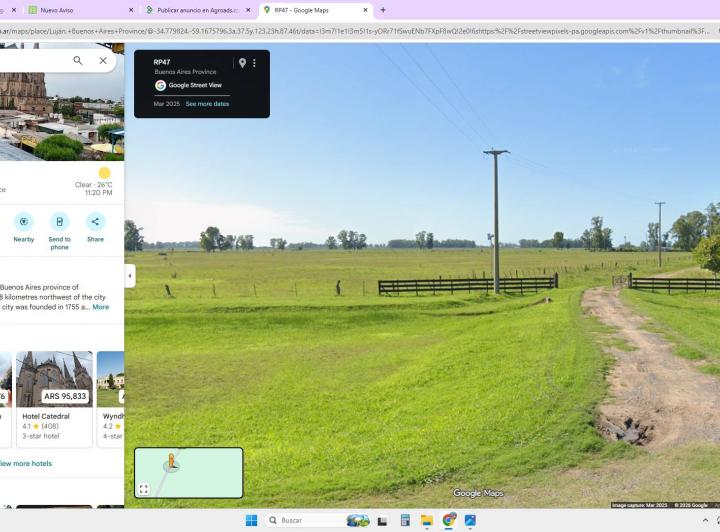Open View more hotels link

pyautogui.click(x=26, y=464)
